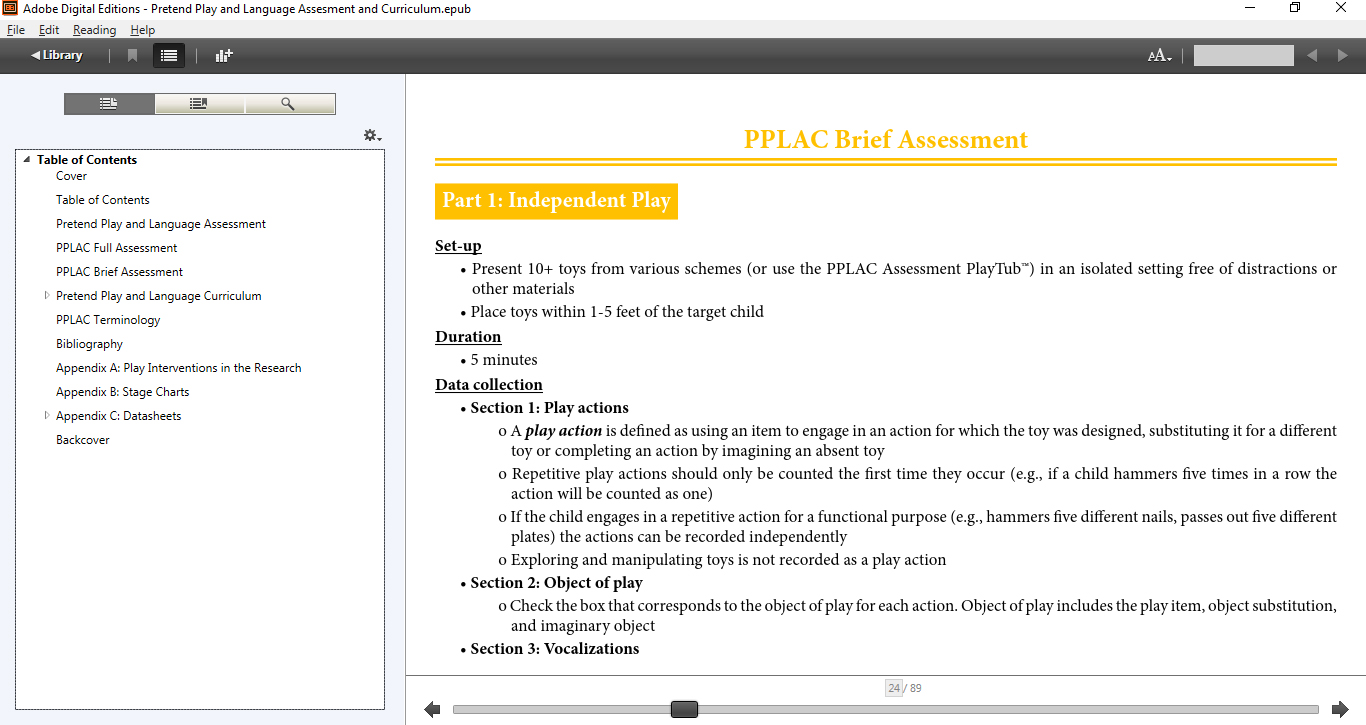Open the File menu
Viewport: 1366px width, 725px height.
(16, 30)
